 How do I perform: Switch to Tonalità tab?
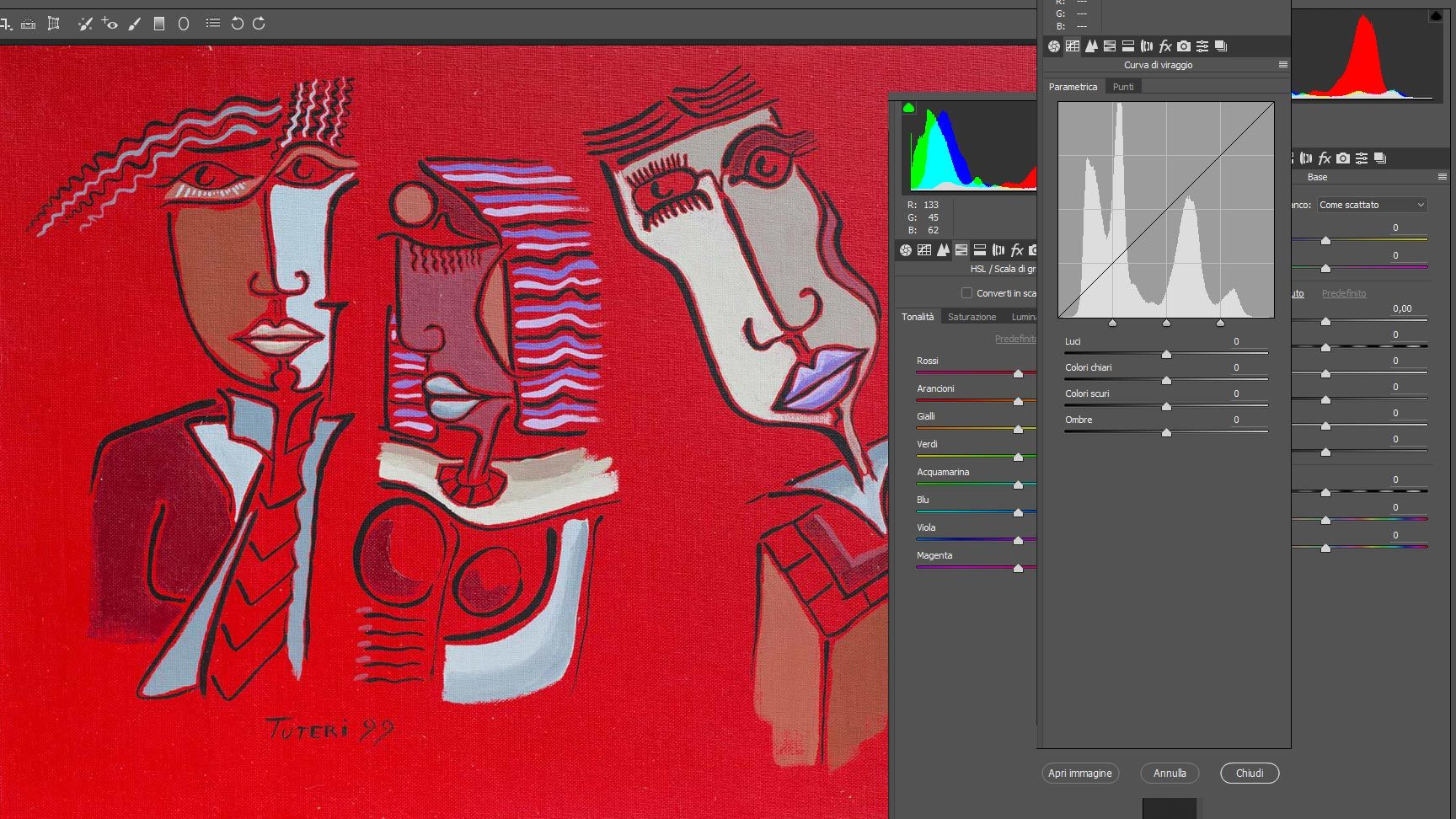click(918, 317)
